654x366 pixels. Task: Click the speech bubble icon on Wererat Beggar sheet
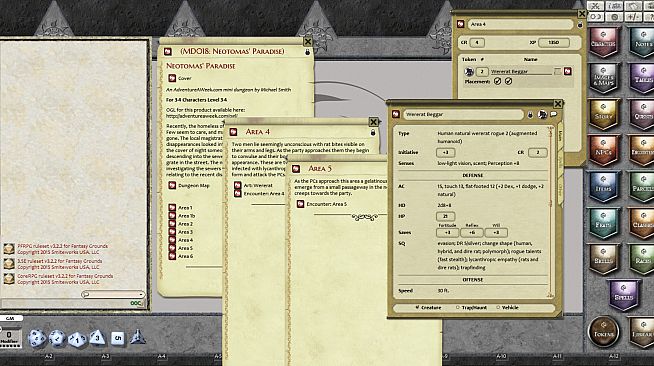pyautogui.click(x=553, y=114)
